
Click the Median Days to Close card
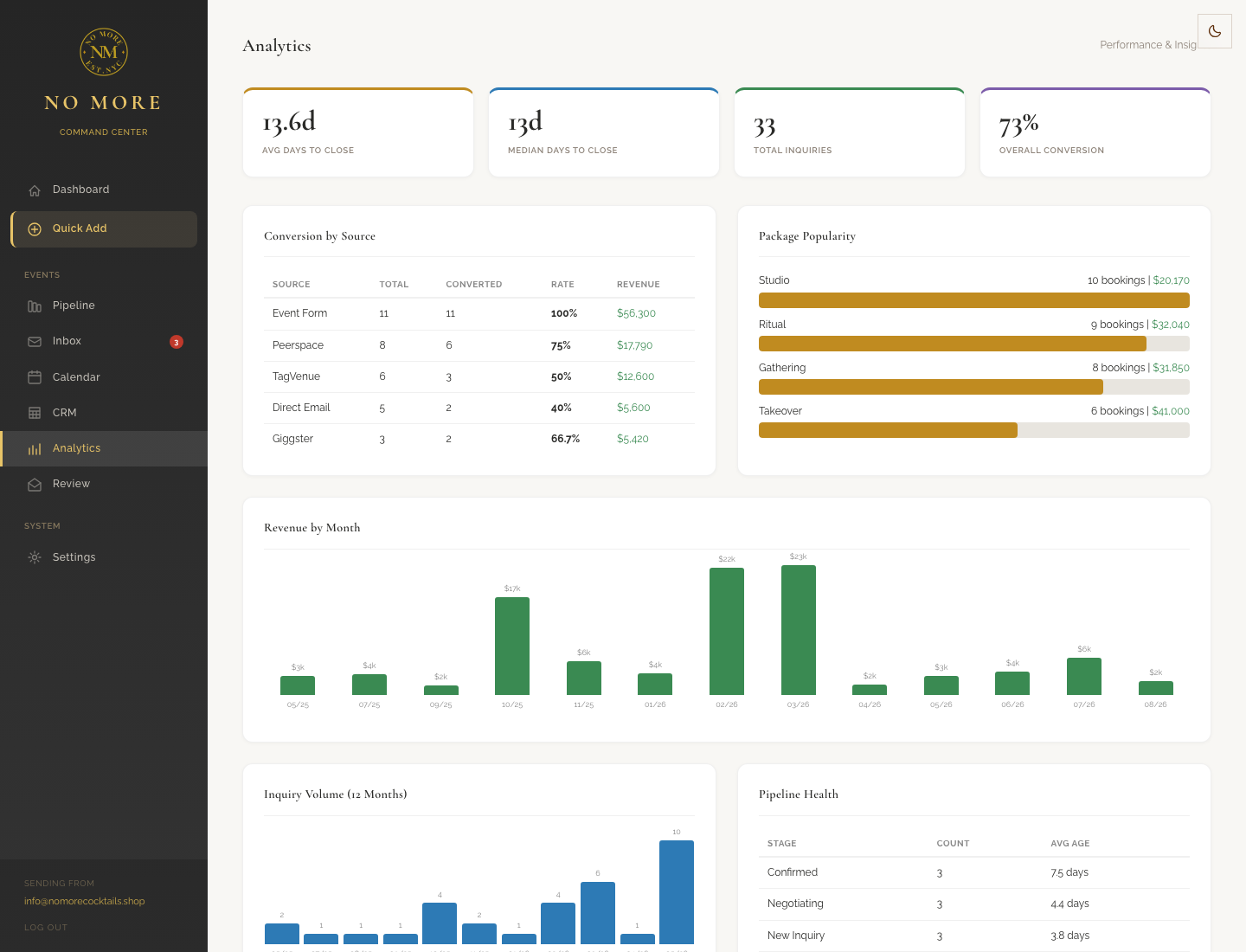604,132
